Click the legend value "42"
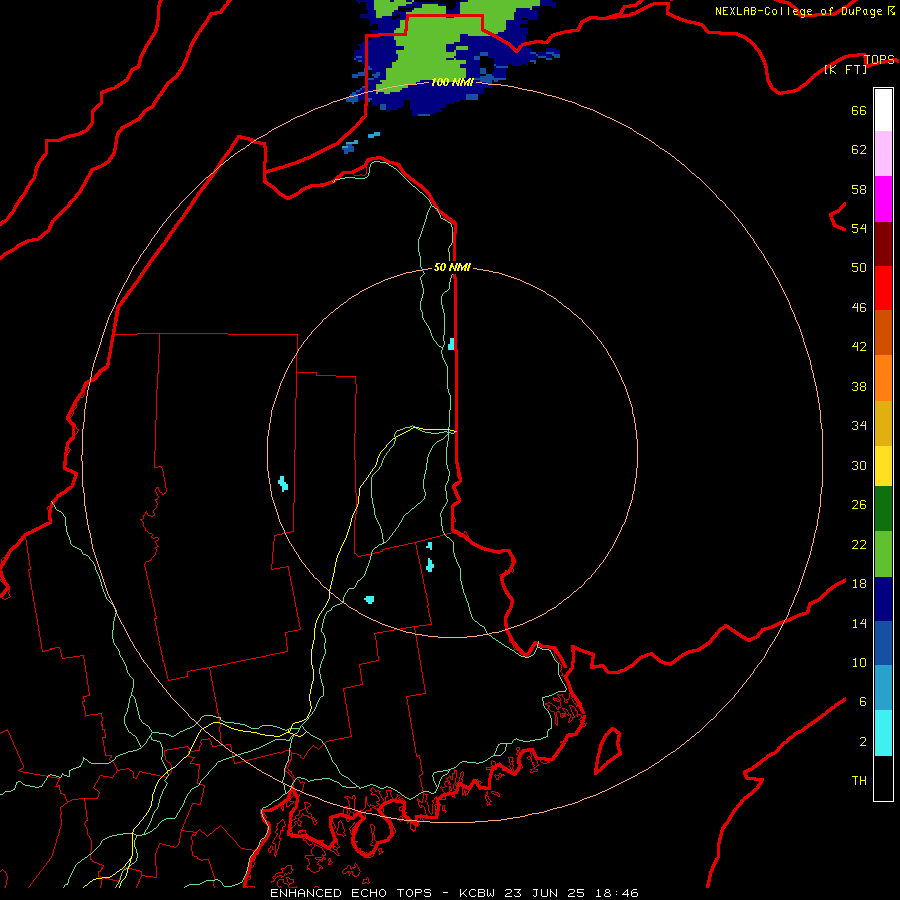900x900 pixels. [x=859, y=347]
